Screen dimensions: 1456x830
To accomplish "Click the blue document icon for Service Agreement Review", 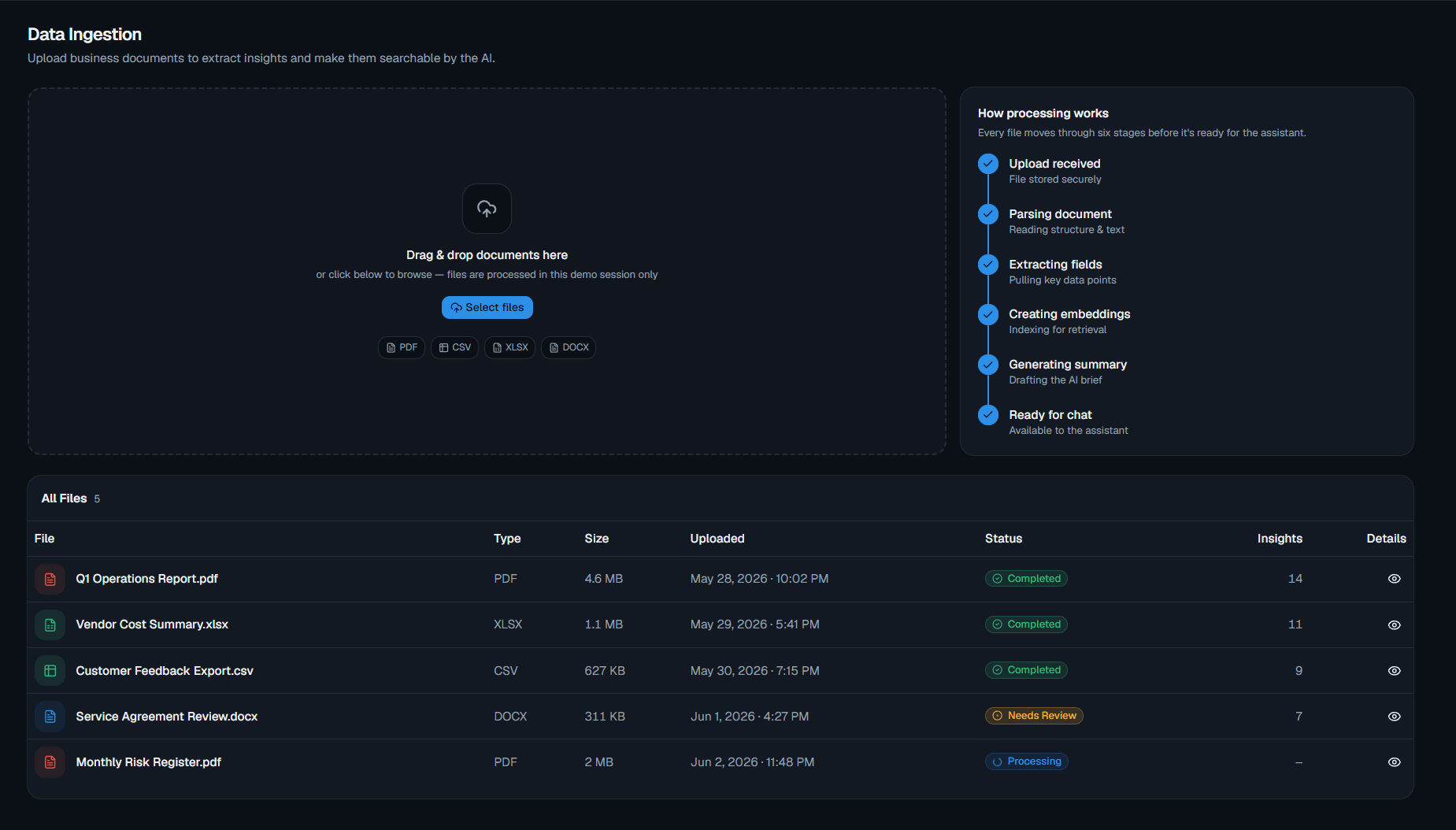I will coord(50,717).
